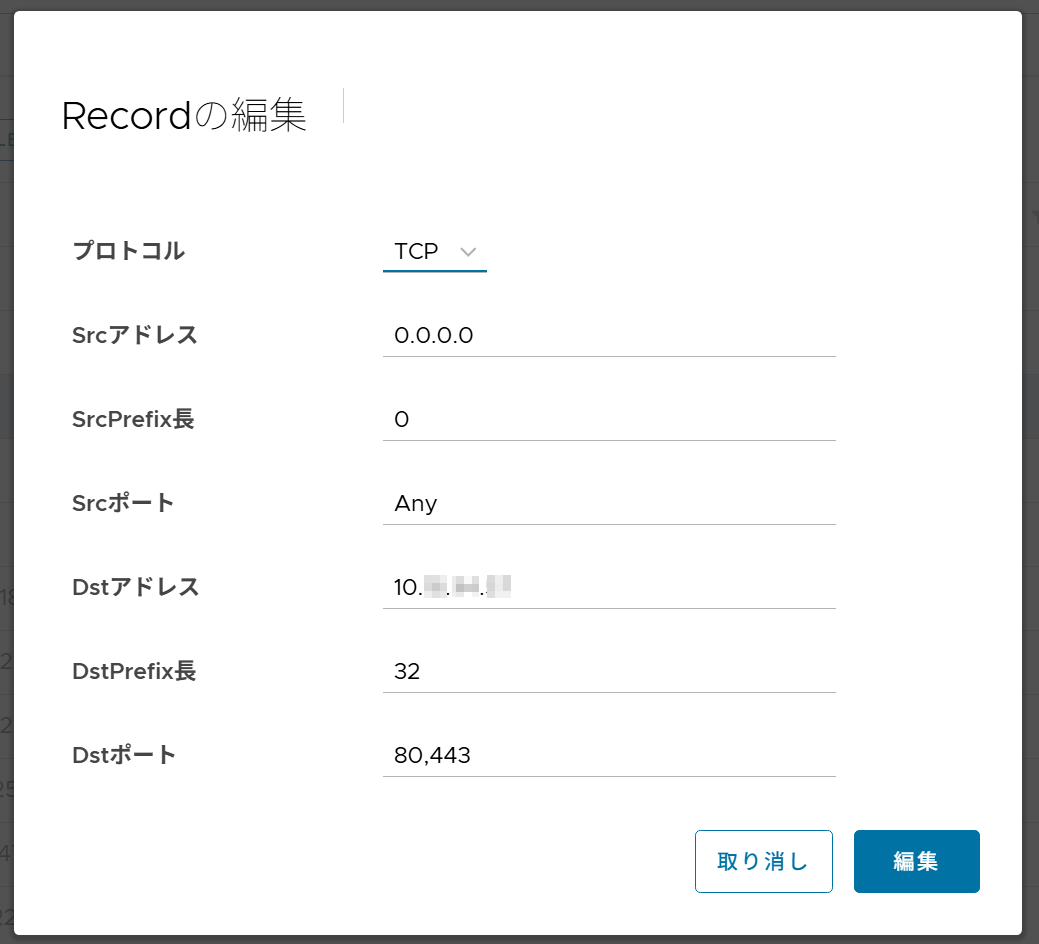Click the vertical divider beside the dialog title
Screen dimensions: 1039x944
(x=343, y=106)
